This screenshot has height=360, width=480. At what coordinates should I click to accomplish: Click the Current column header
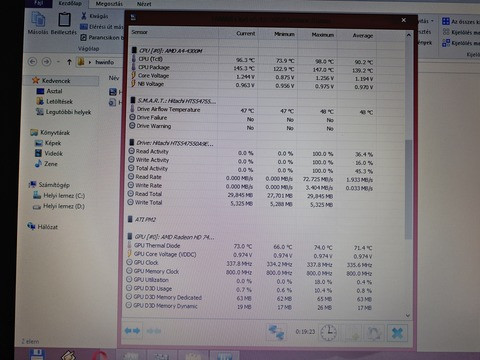coord(238,33)
